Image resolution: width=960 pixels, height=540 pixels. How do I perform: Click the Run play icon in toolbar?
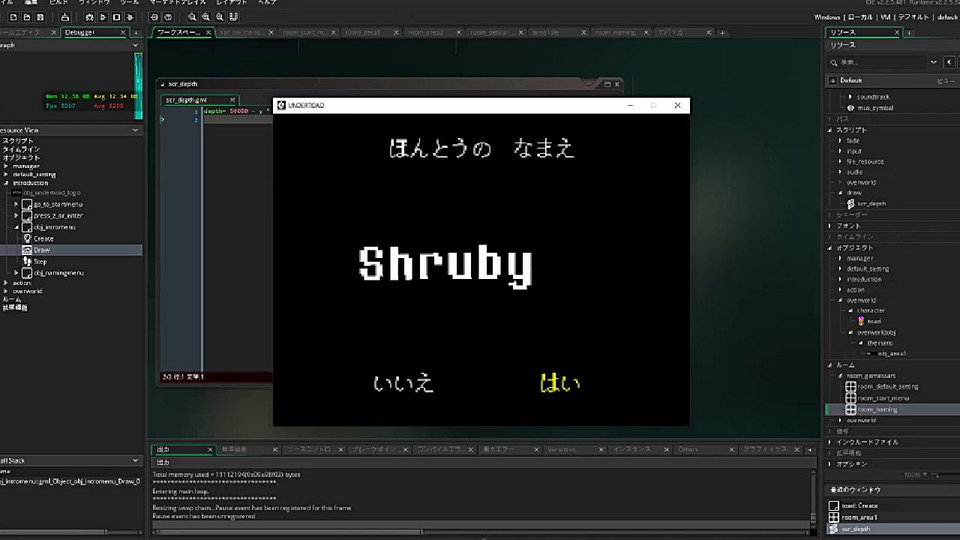pos(103,17)
